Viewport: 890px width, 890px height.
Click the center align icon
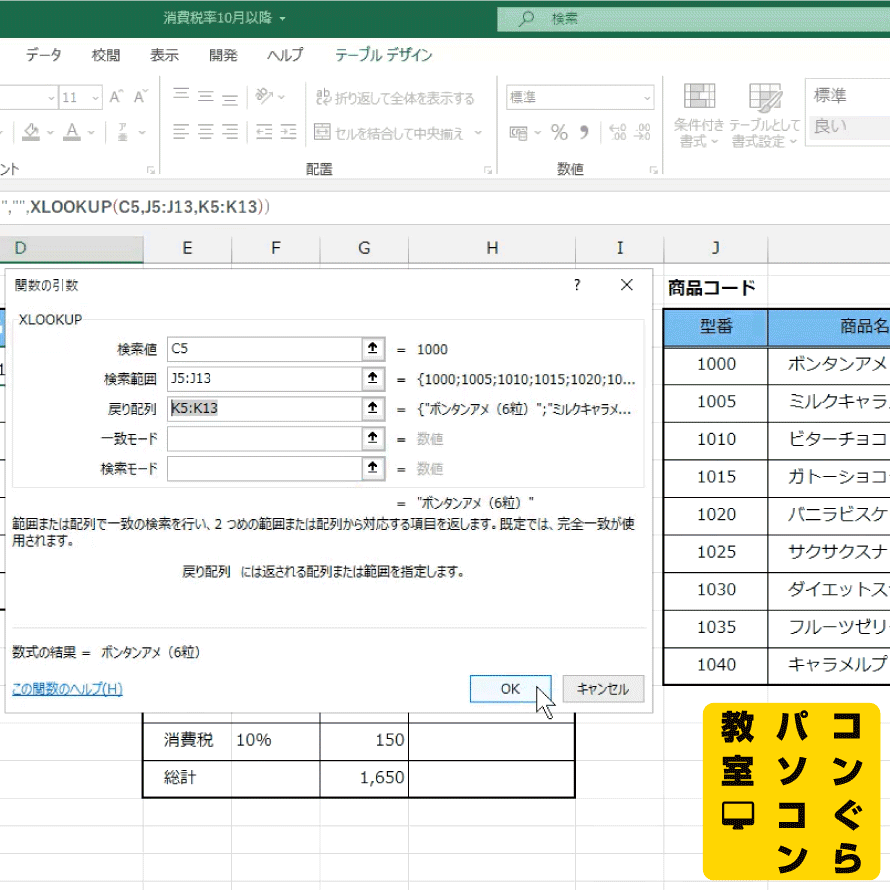coord(206,132)
